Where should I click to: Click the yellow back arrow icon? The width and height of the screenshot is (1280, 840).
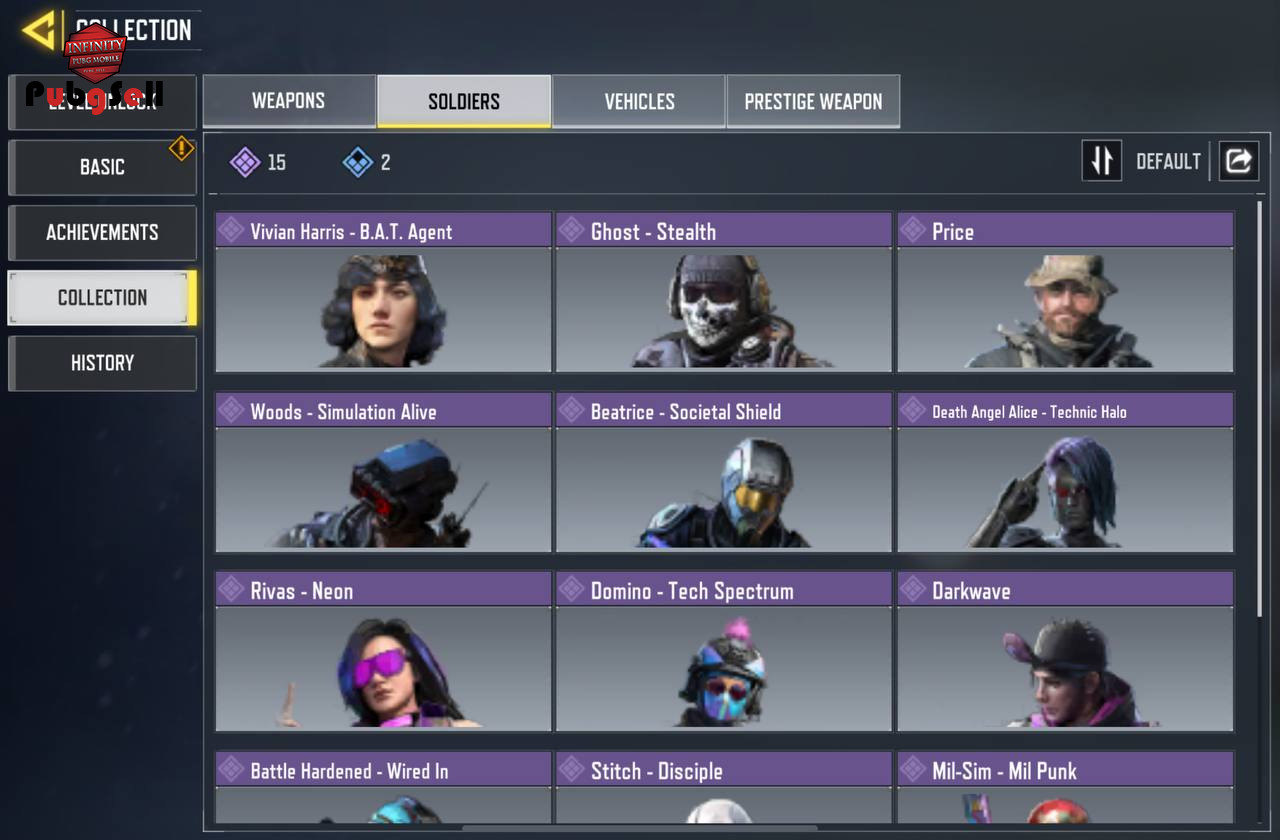(40, 30)
